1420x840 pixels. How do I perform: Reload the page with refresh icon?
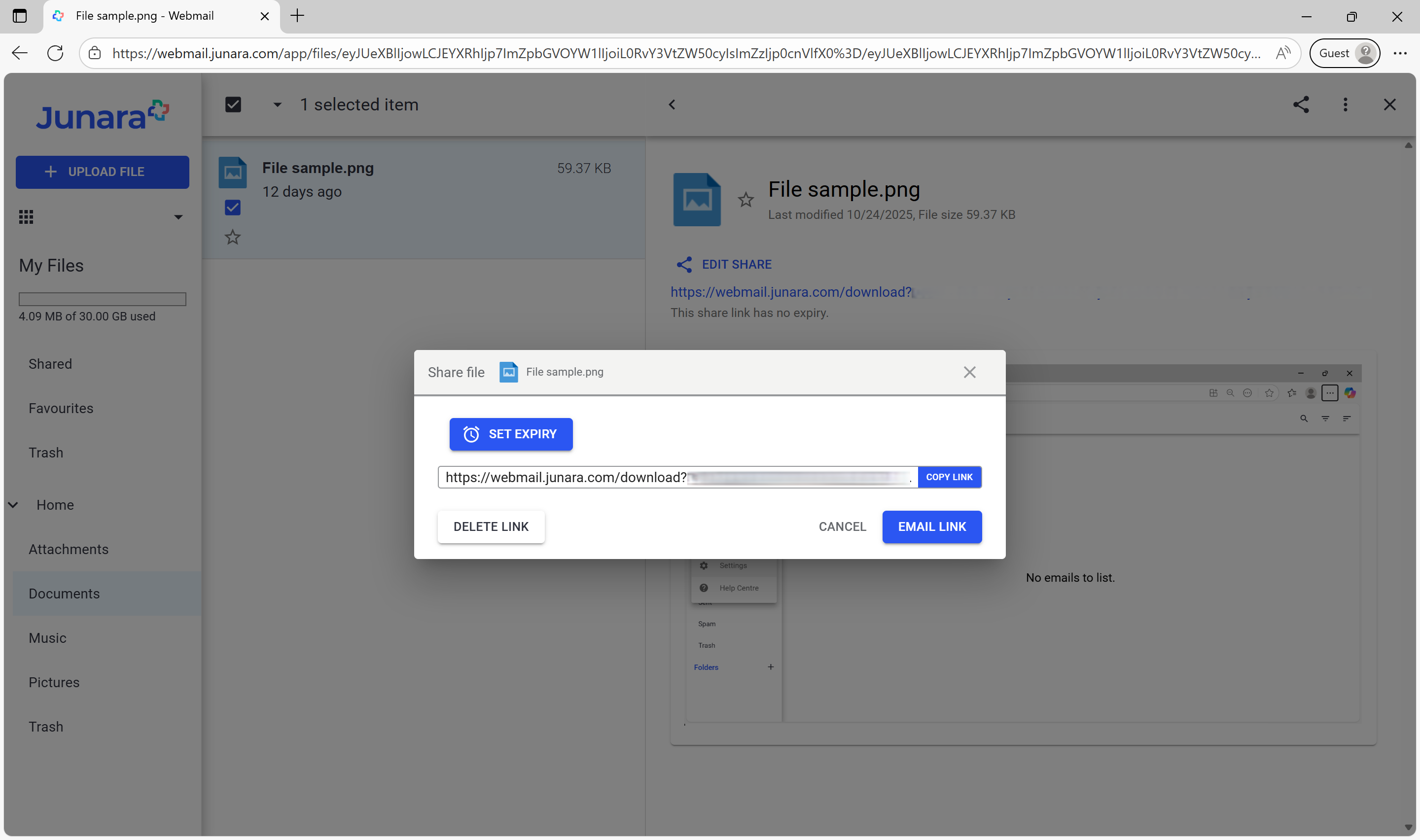tap(55, 53)
